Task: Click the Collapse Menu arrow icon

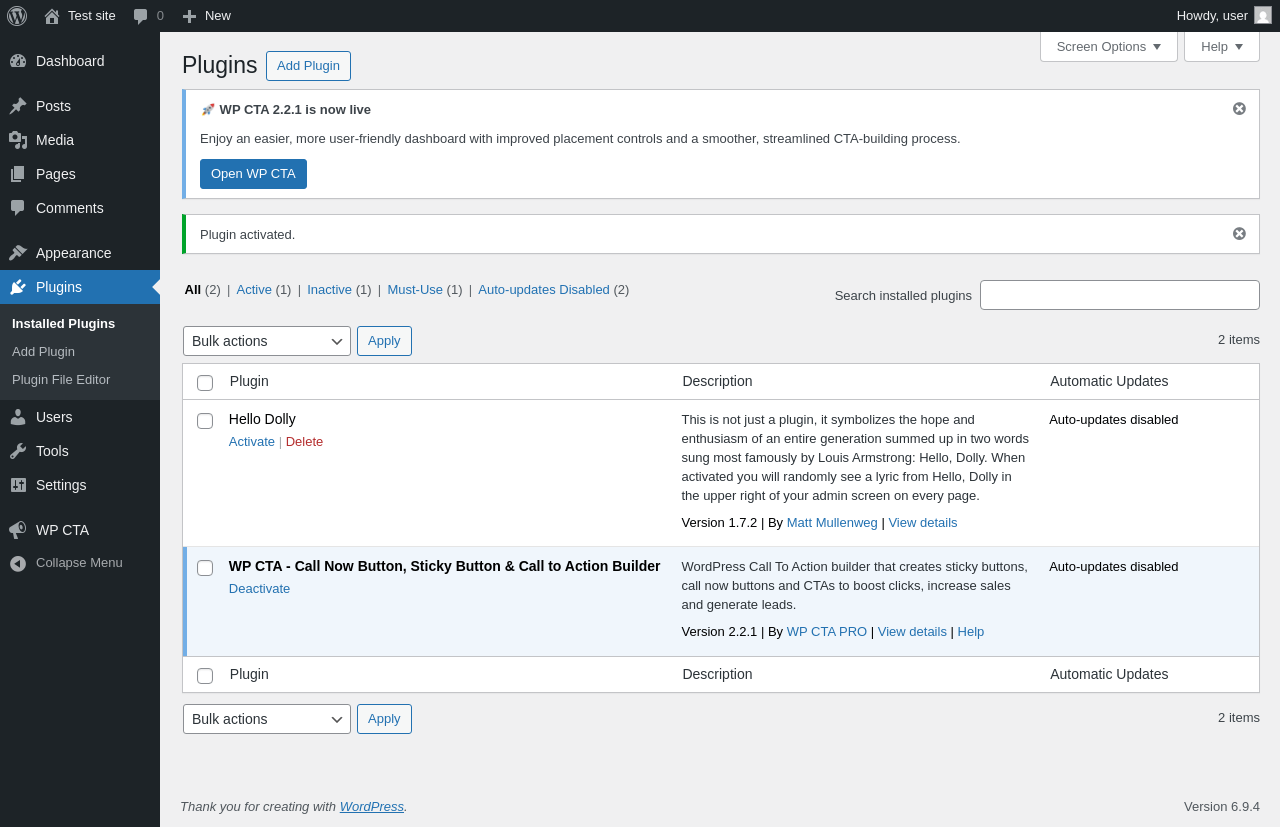Action: pyautogui.click(x=18, y=563)
